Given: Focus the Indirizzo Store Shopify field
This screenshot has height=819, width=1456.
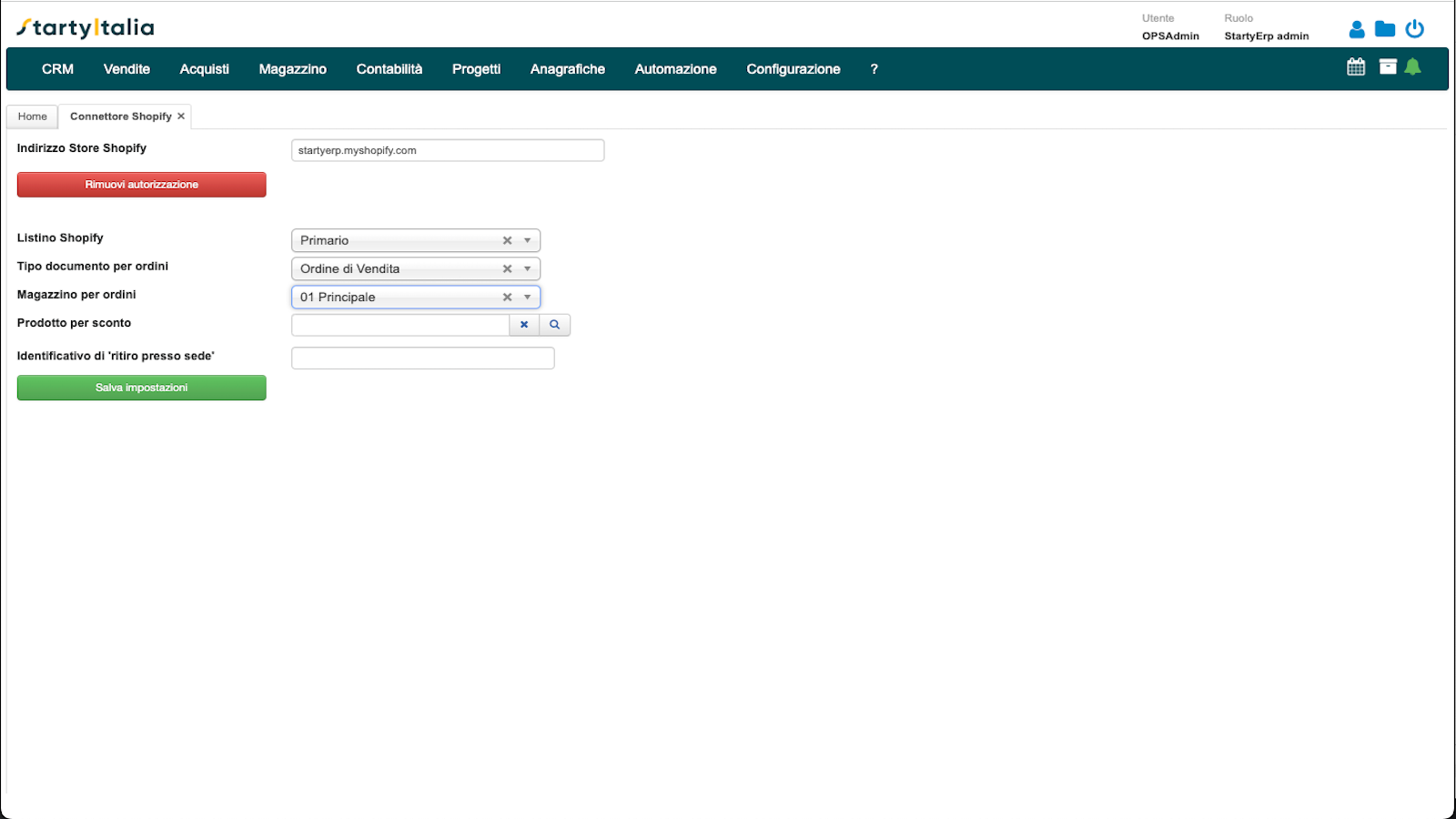Looking at the screenshot, I should click(448, 150).
